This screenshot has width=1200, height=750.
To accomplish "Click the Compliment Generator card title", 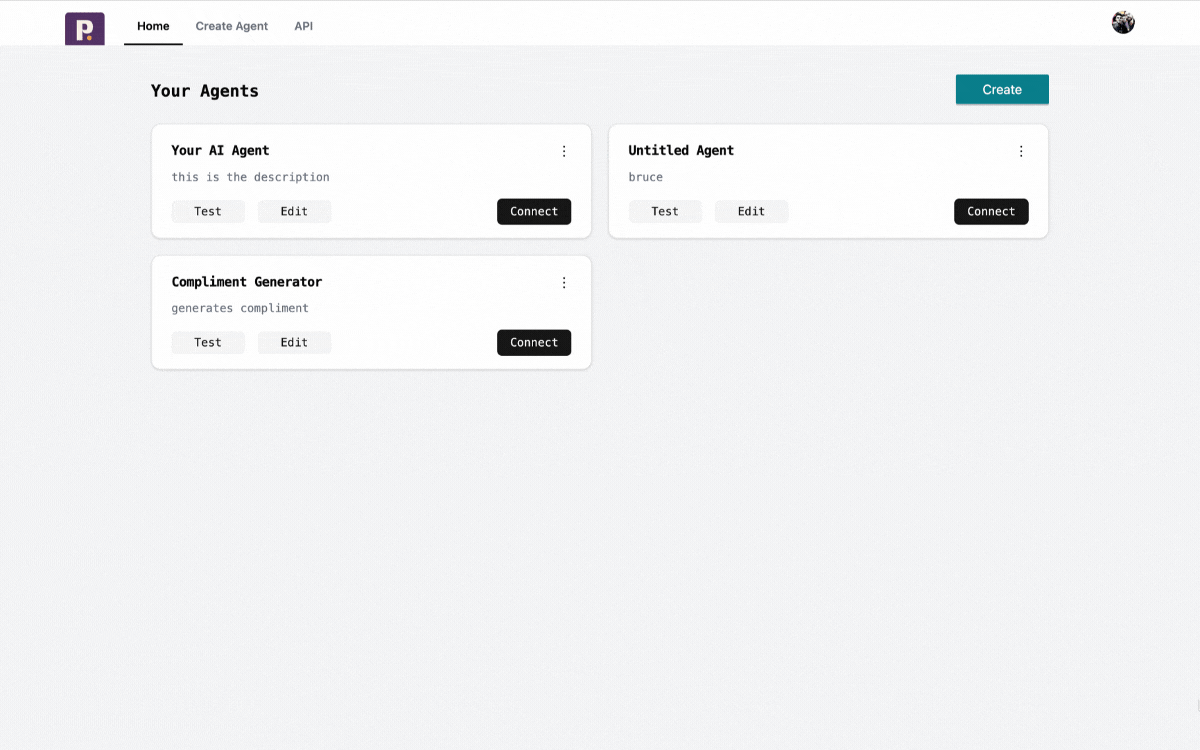I will 247,282.
